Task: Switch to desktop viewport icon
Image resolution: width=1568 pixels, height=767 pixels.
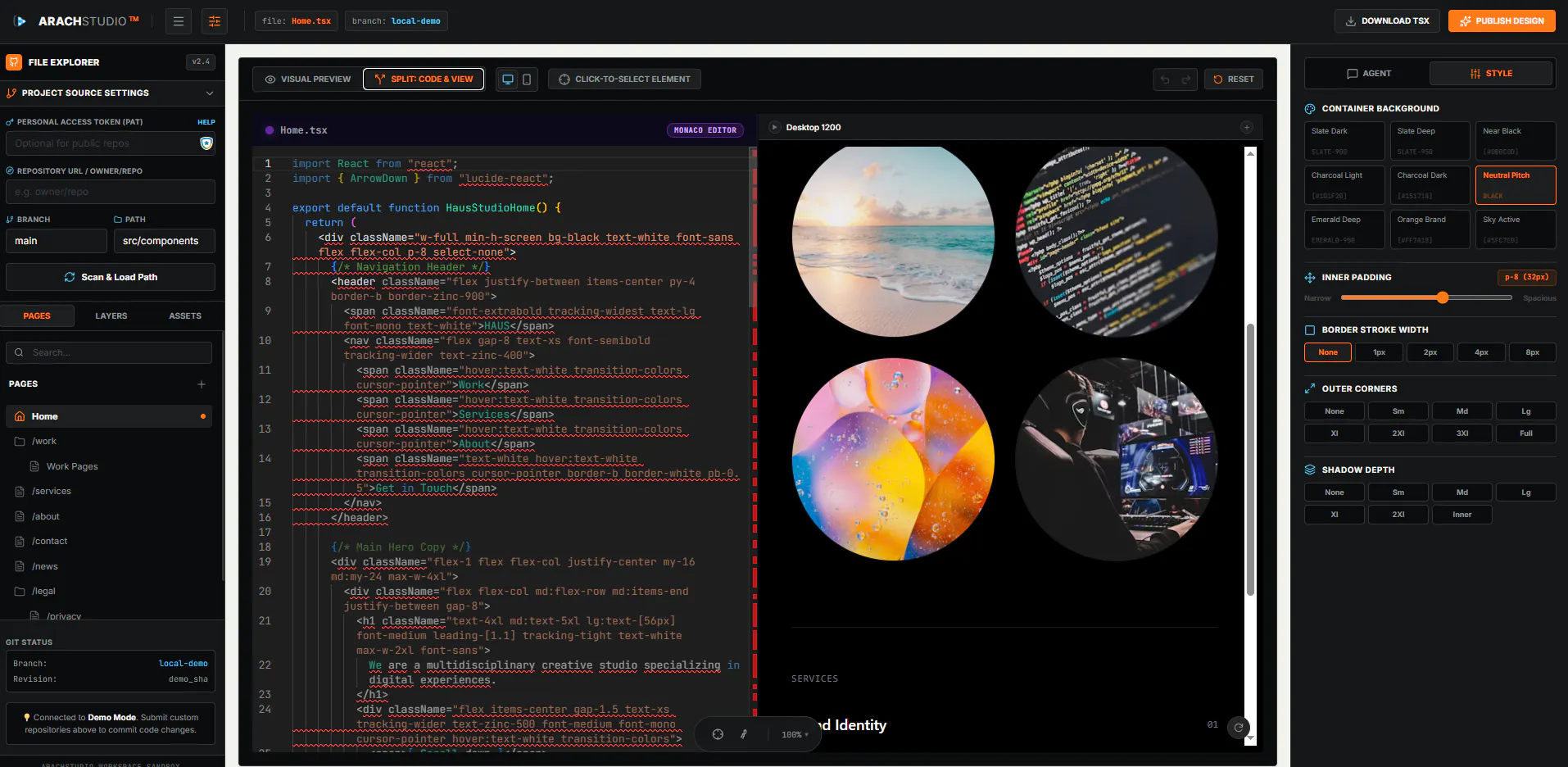Action: tap(508, 79)
